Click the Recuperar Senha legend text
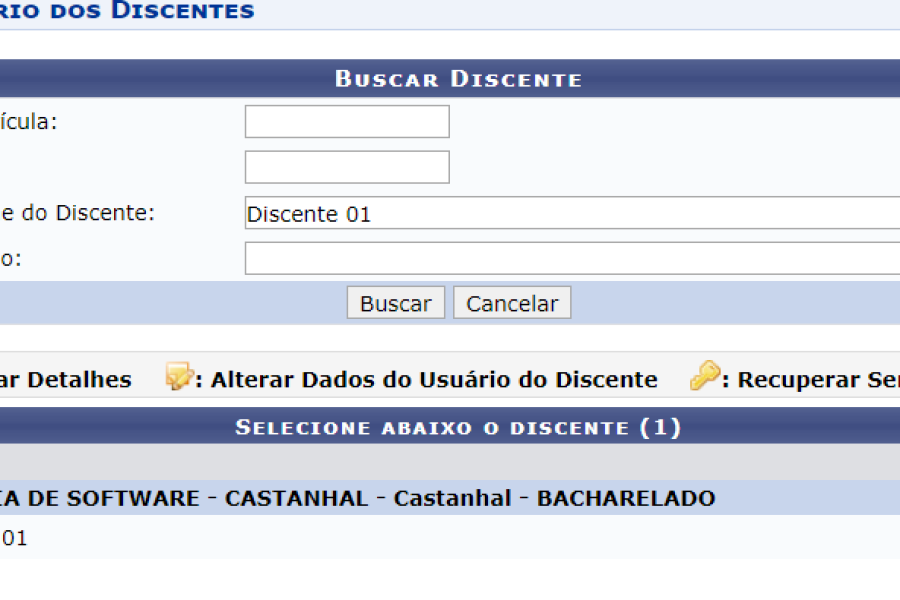Viewport: 900px width, 600px height. 817,380
